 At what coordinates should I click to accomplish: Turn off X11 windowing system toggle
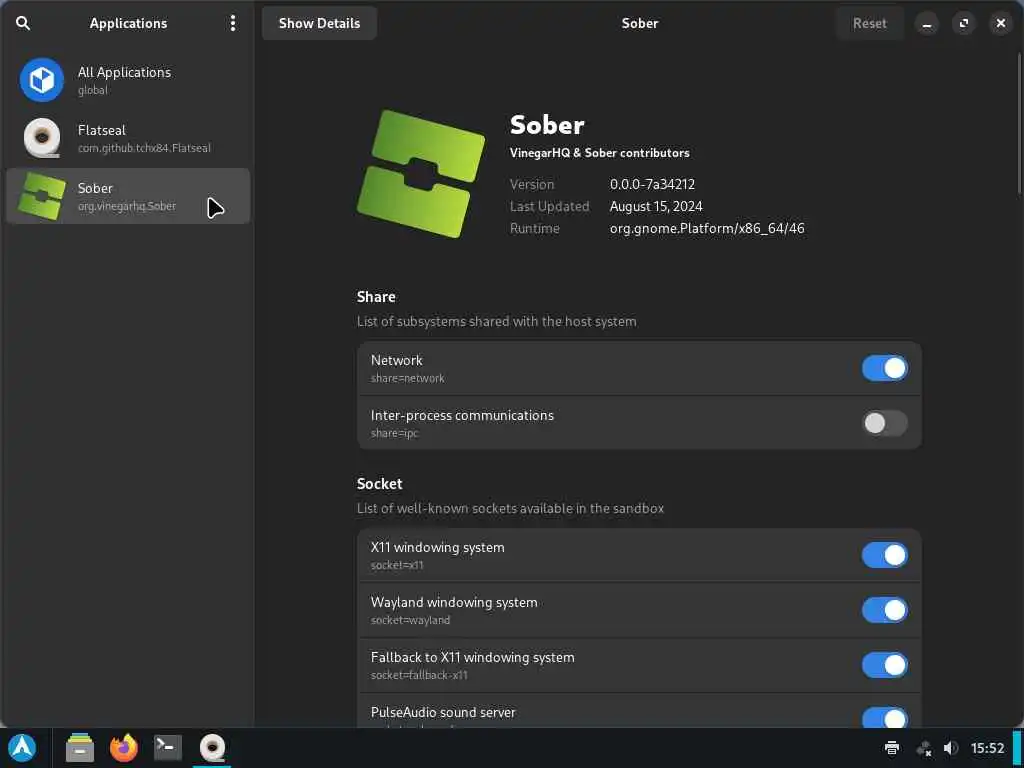pos(884,555)
